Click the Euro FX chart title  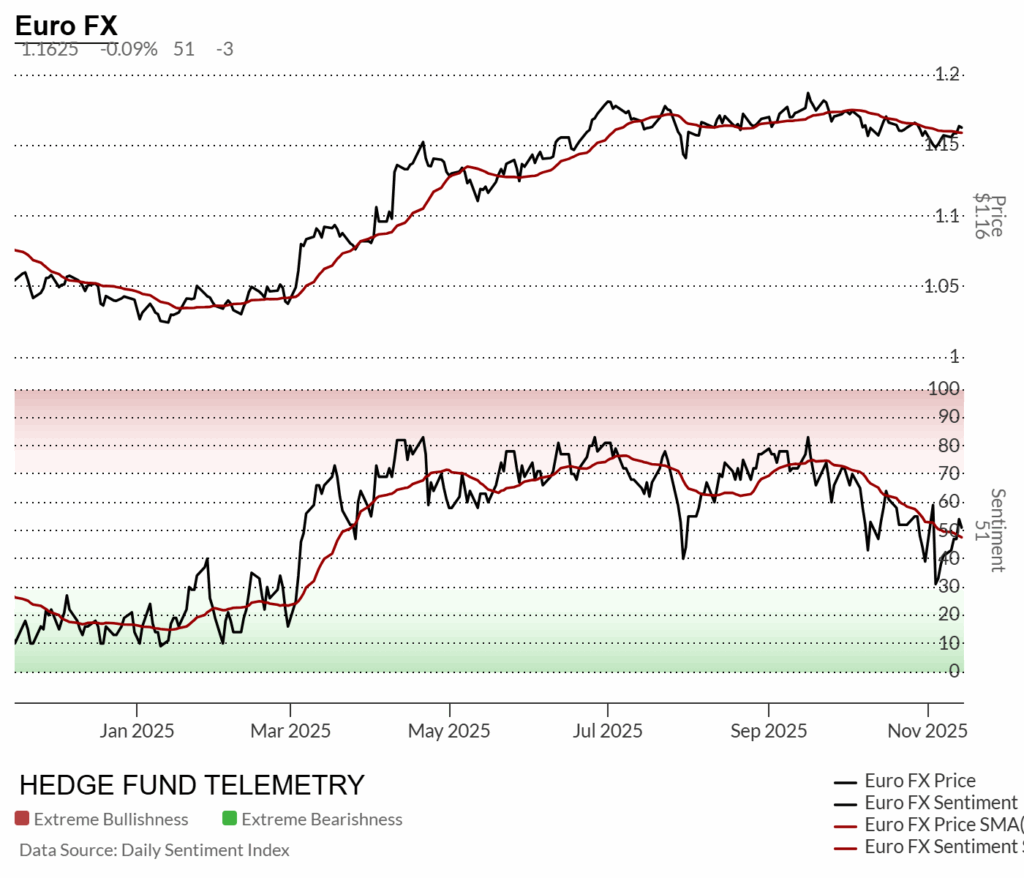66,27
